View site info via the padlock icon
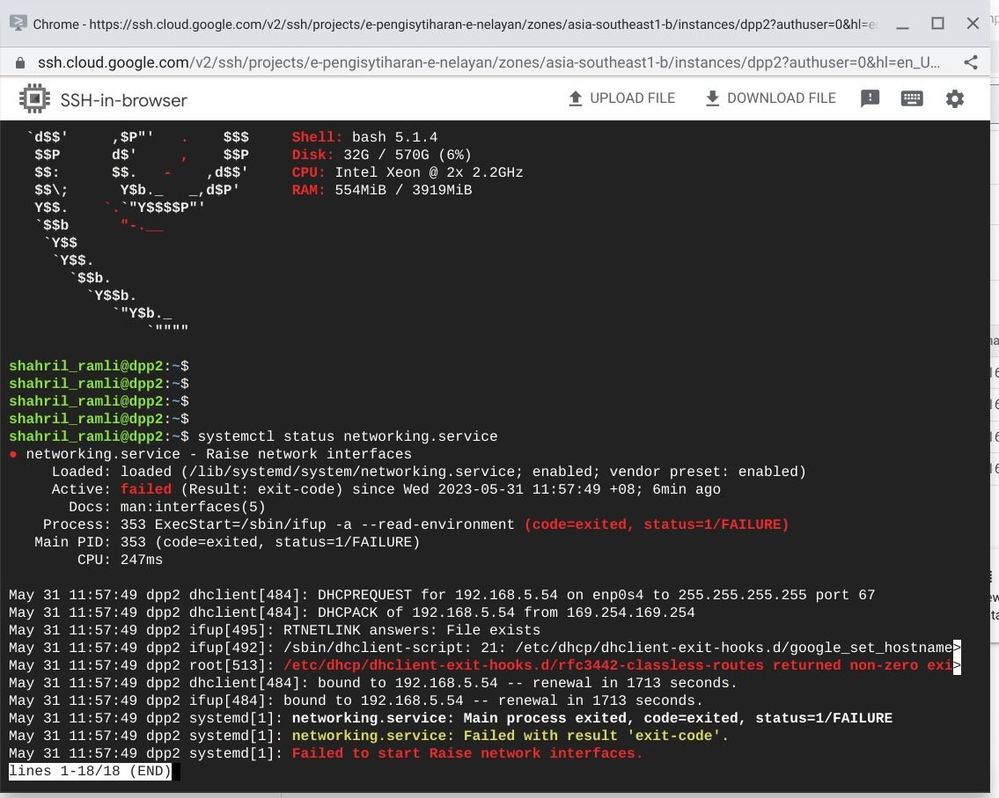The image size is (999, 798). [20, 62]
